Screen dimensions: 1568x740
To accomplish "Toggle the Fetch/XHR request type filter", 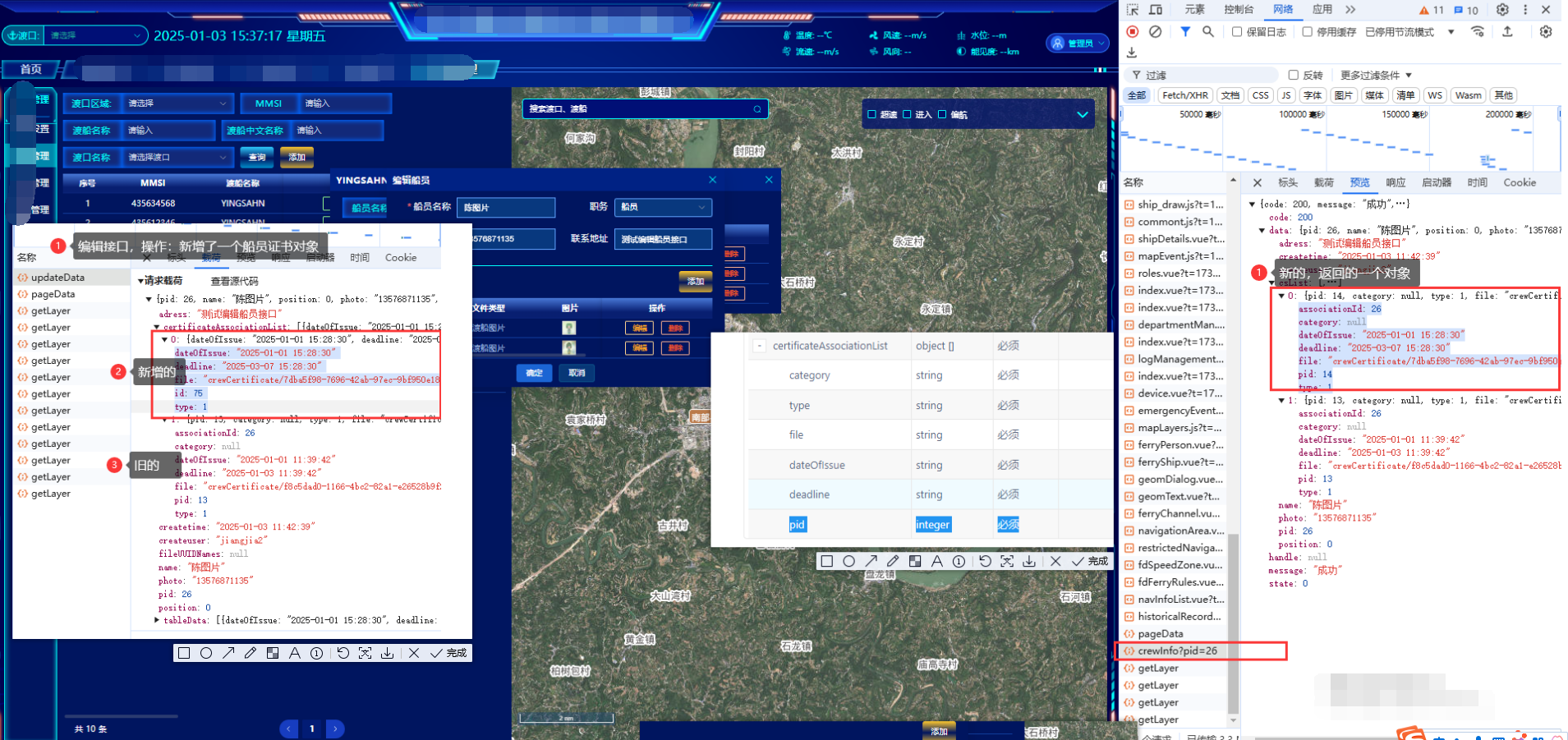I will pos(1185,95).
